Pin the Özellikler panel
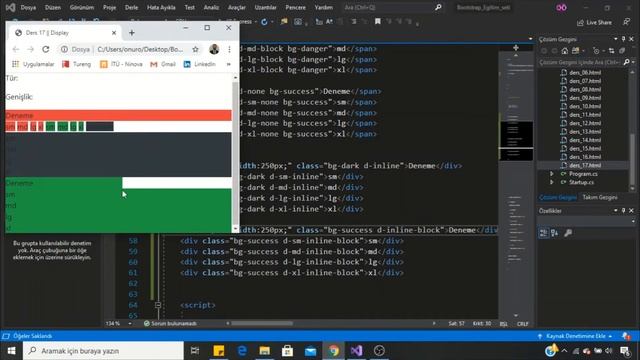 coord(623,211)
